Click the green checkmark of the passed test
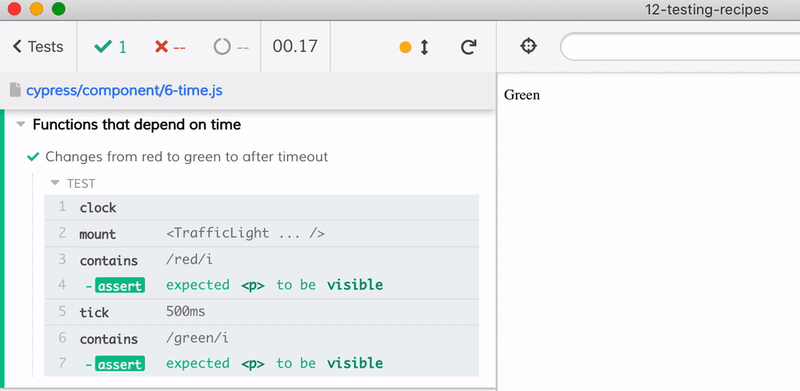Viewport: 800px width, 391px height. [33, 157]
